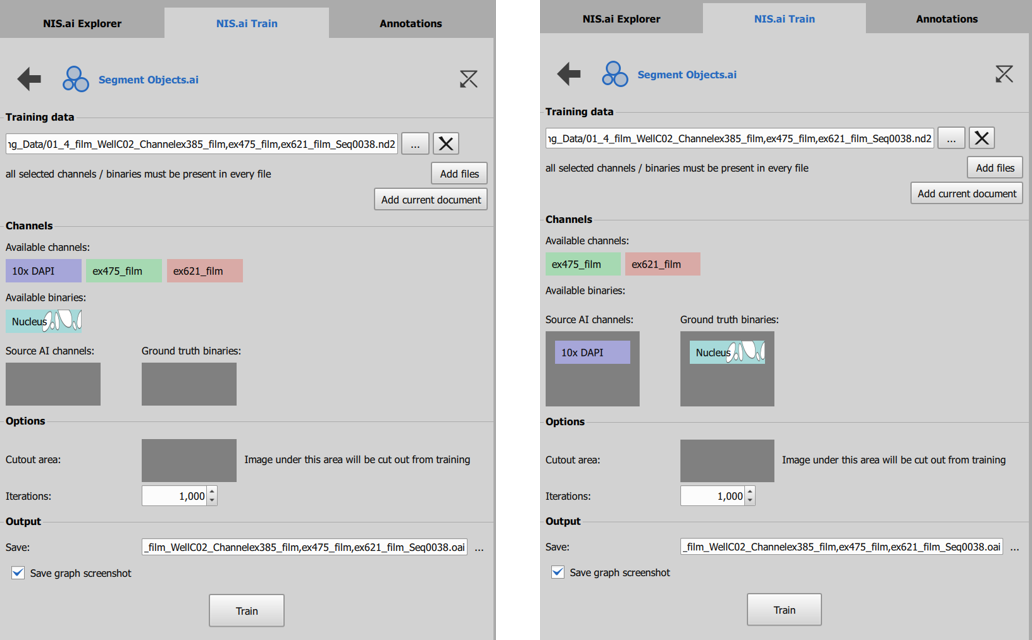The image size is (1032, 640).
Task: Click Add current document in the right panel
Action: click(966, 193)
